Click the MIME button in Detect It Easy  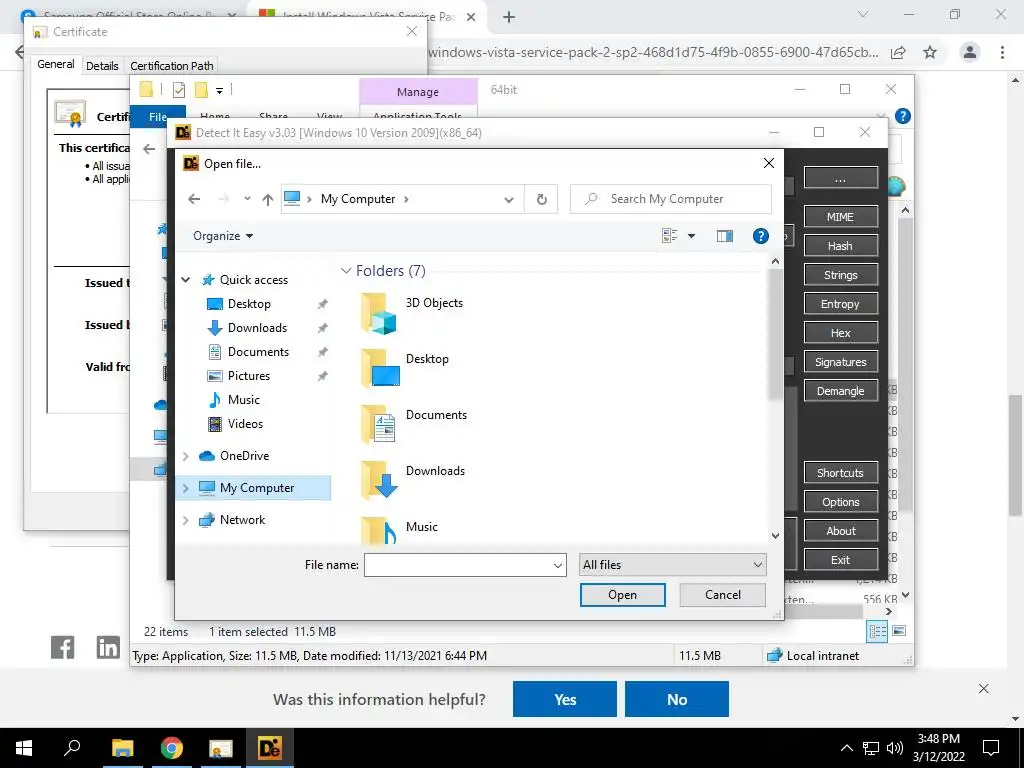click(x=840, y=217)
